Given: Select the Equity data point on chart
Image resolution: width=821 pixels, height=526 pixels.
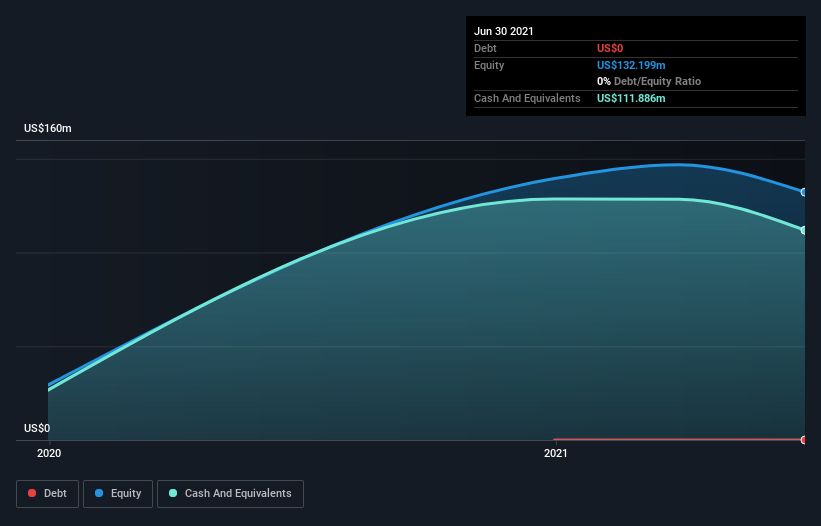Looking at the screenshot, I should point(804,192).
